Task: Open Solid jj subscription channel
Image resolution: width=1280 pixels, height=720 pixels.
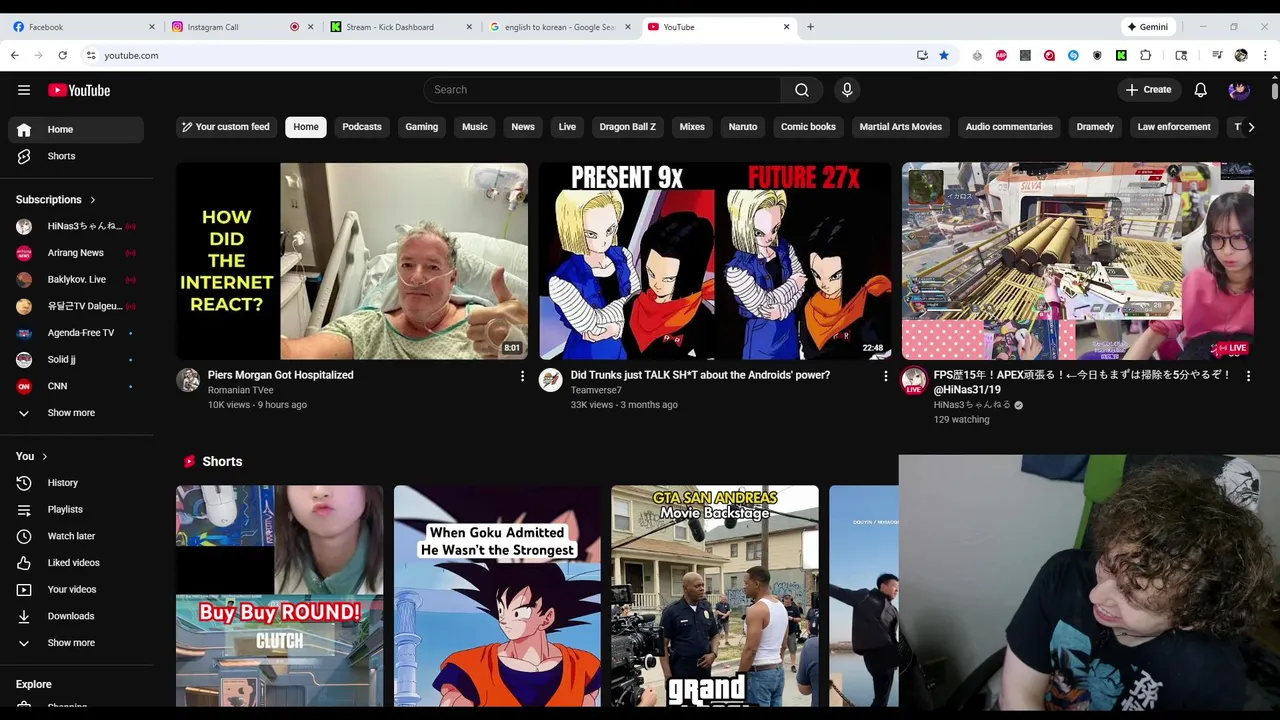Action: (x=76, y=360)
